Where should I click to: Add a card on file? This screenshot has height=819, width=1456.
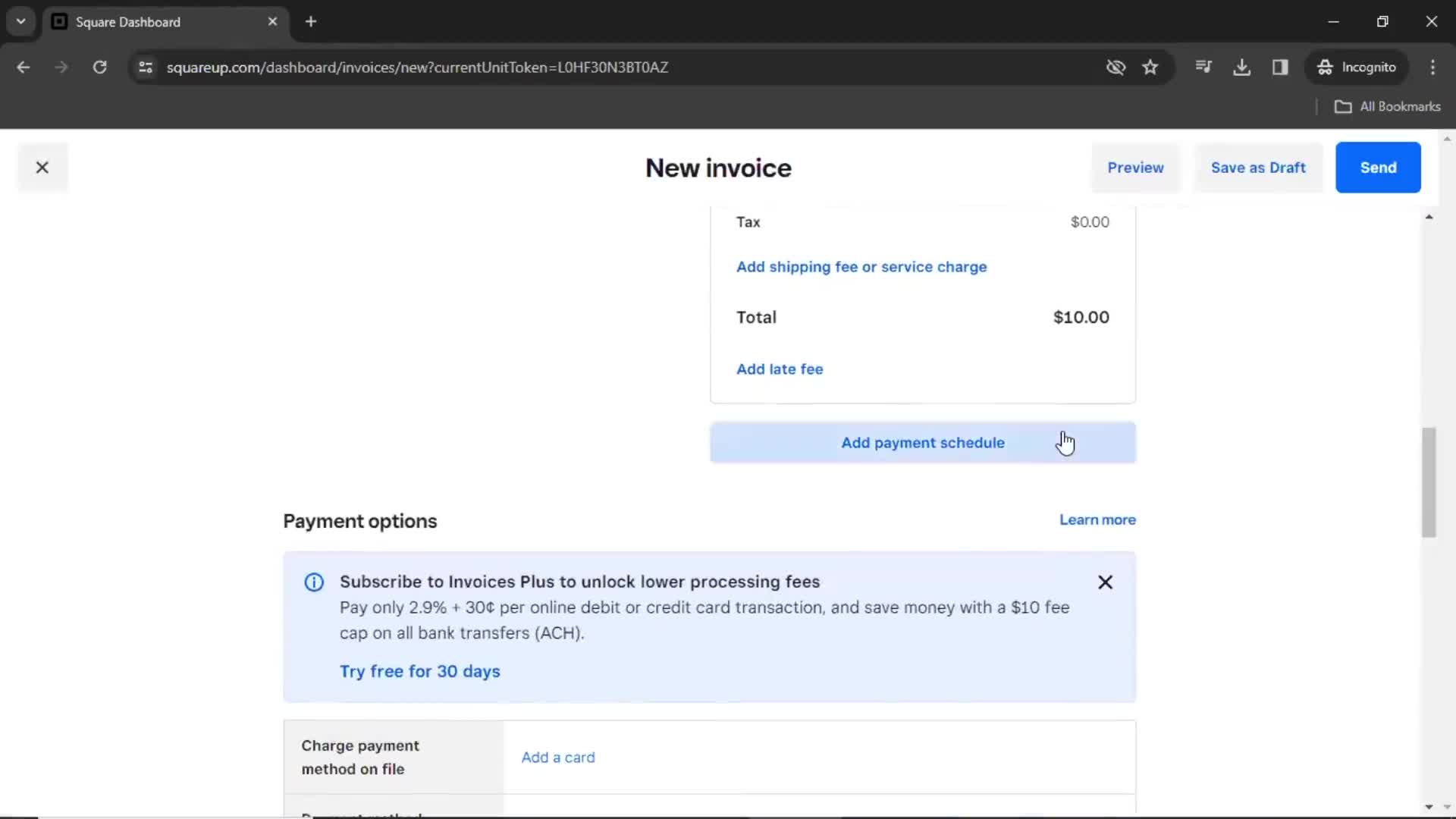click(x=558, y=758)
